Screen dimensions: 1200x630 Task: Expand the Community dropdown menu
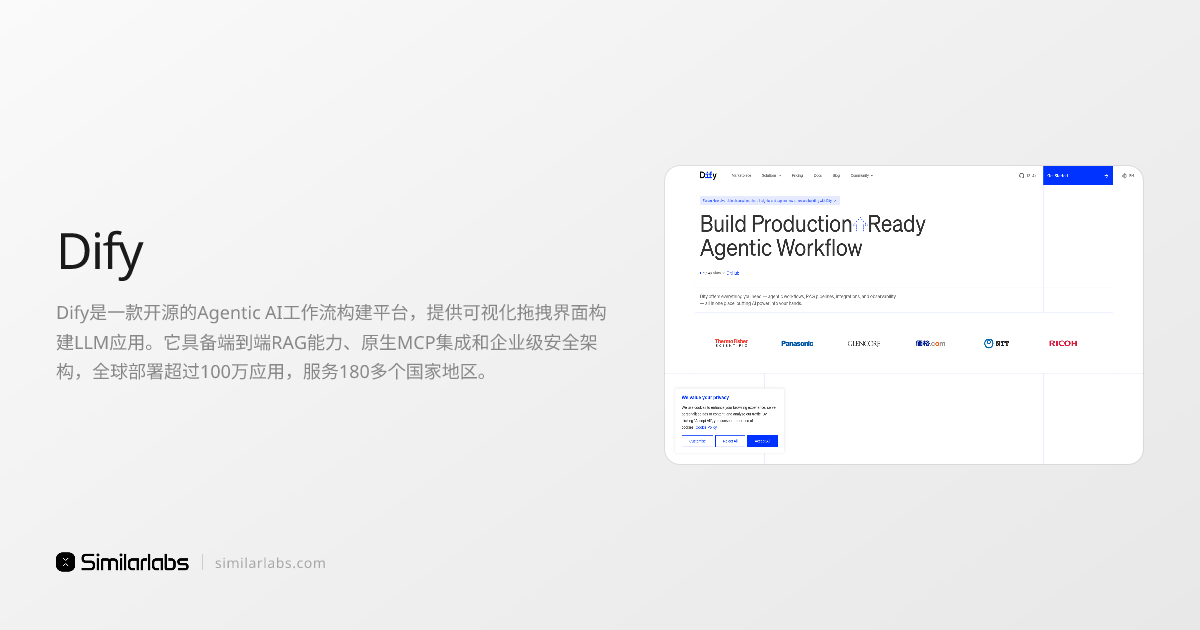click(x=862, y=175)
